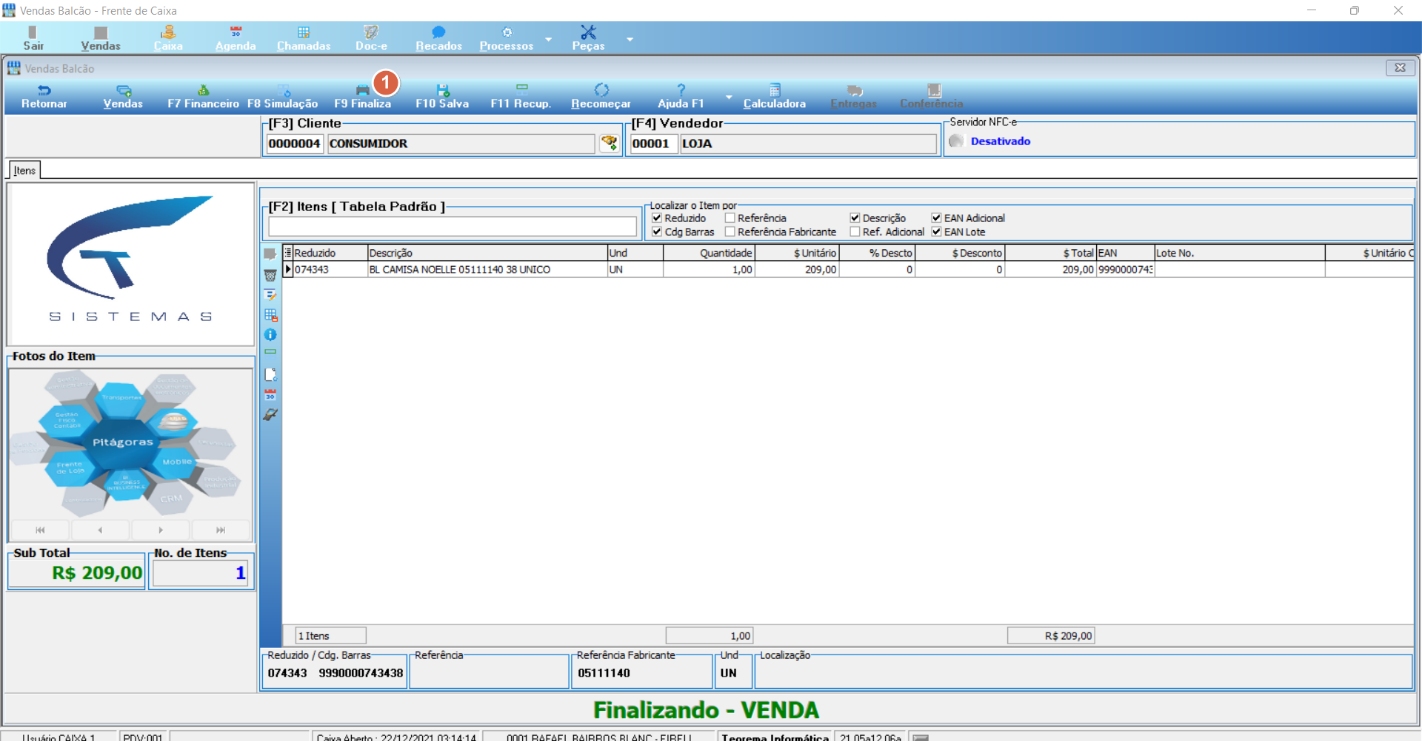The image size is (1422, 741).
Task: Click the [F2] Itens search field
Action: click(x=452, y=226)
